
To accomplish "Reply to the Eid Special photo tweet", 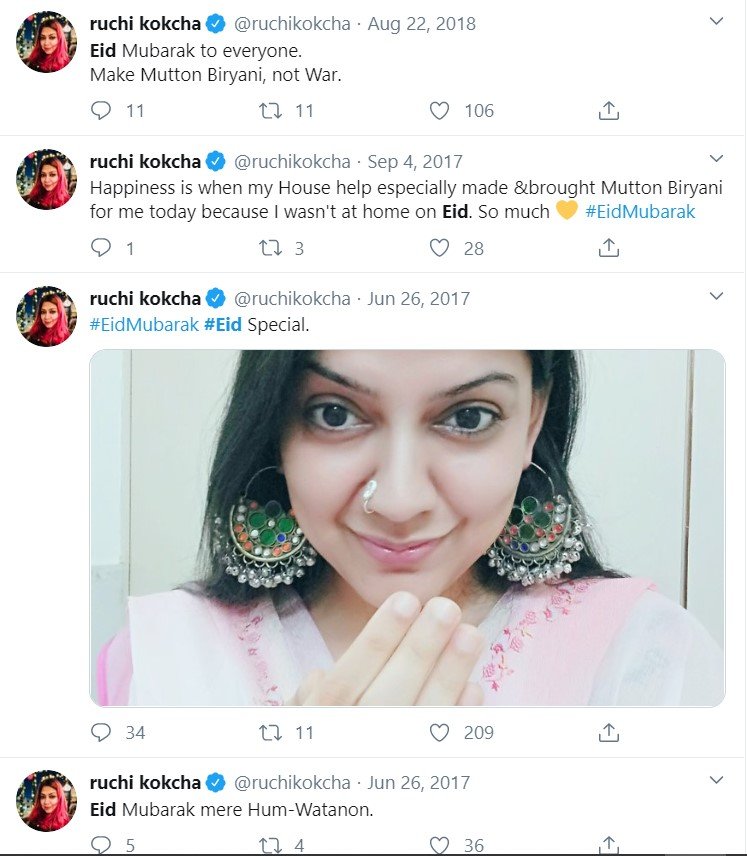I will (101, 733).
